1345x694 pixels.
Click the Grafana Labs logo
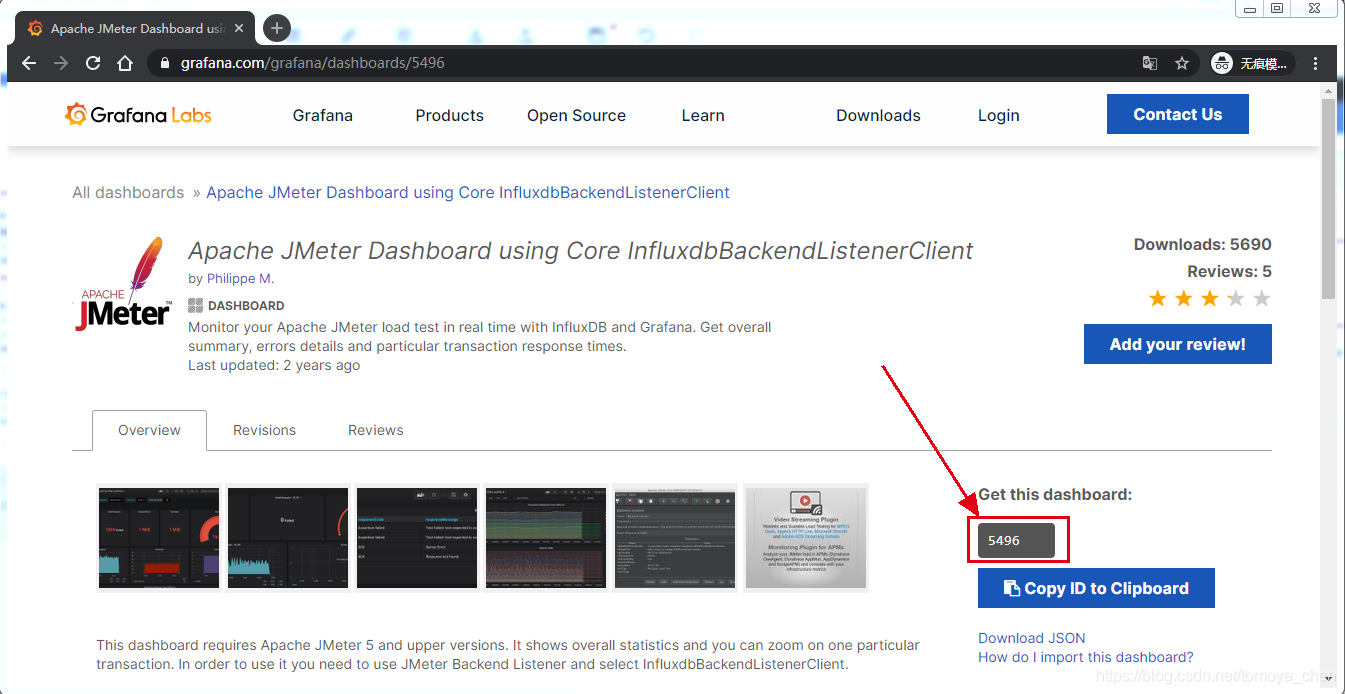(x=138, y=115)
